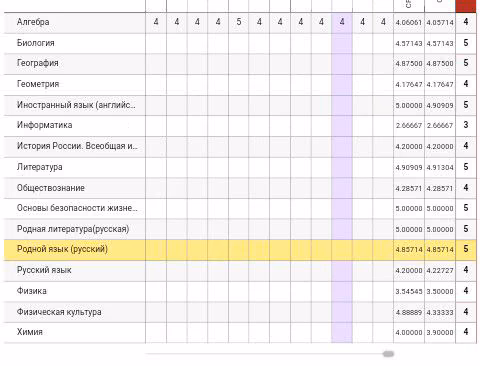
Task: Click the Физическая культура subject name
Action: [59, 312]
